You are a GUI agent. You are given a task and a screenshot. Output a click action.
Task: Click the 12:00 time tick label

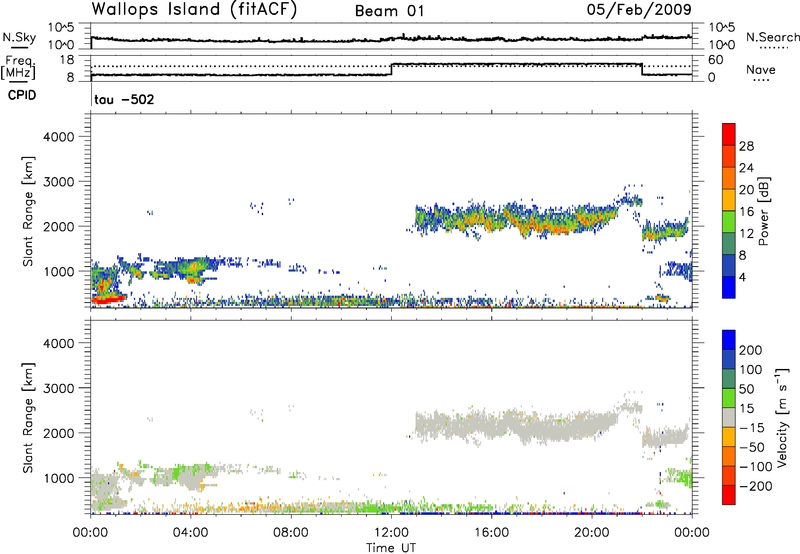pyautogui.click(x=391, y=533)
